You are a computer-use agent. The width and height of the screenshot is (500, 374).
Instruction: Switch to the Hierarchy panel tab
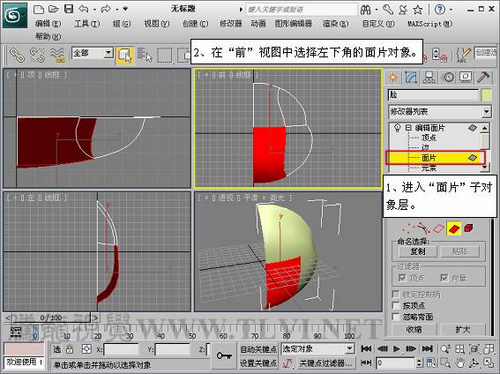pyautogui.click(x=429, y=78)
